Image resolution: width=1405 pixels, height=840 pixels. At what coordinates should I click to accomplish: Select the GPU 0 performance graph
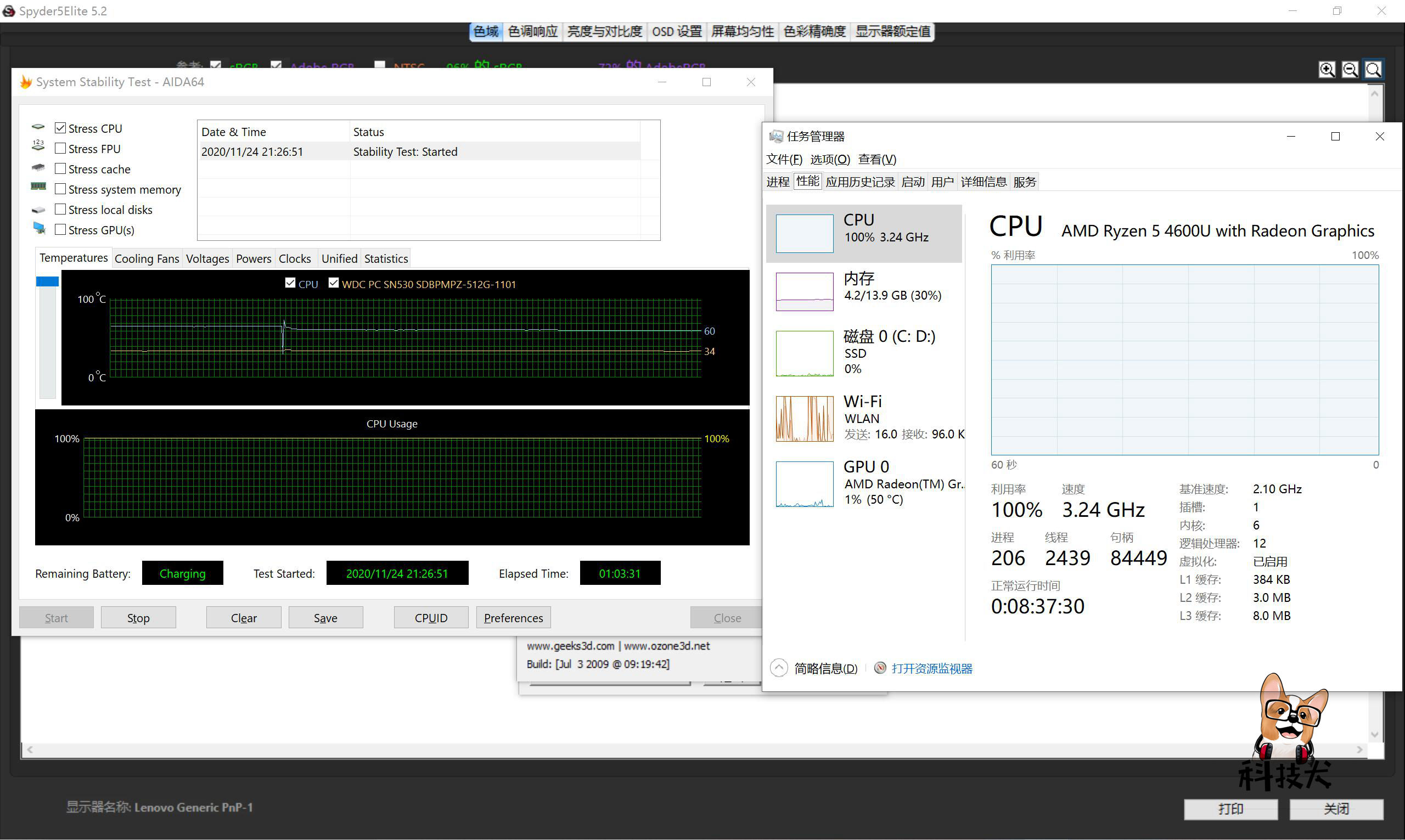(804, 484)
